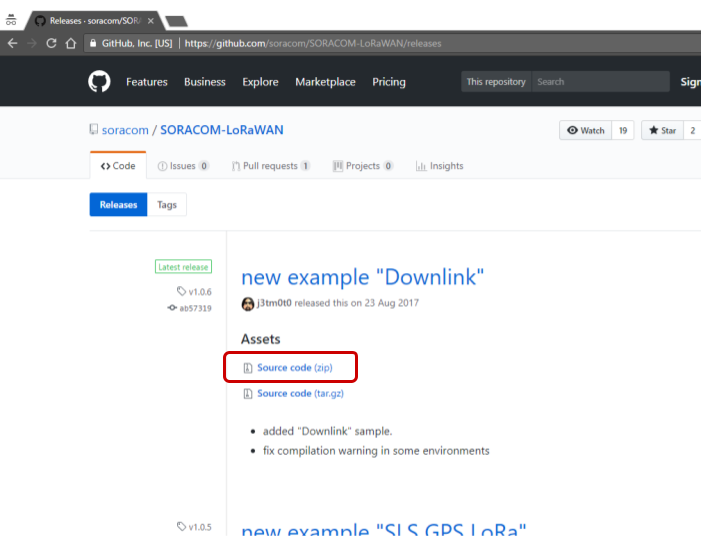The width and height of the screenshot is (702, 536).
Task: Select the Tags button
Action: tap(167, 205)
